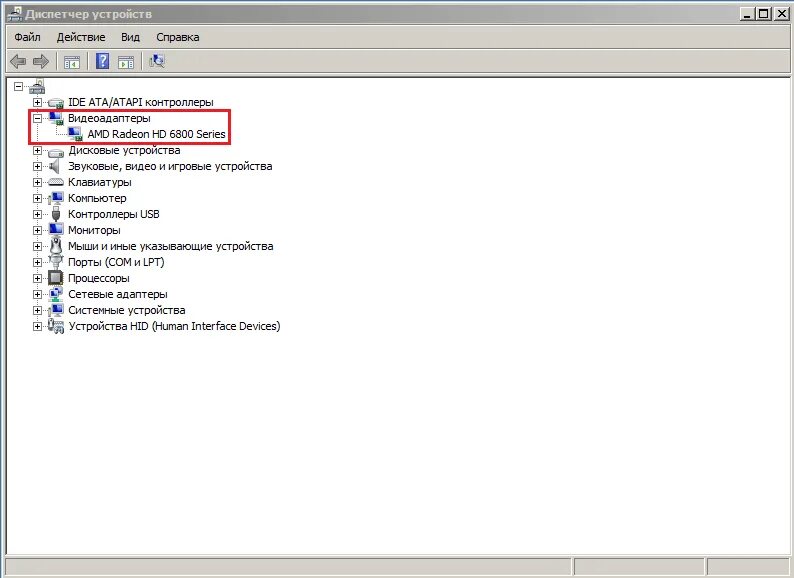
Task: Select the Мониторы label
Action: click(94, 230)
